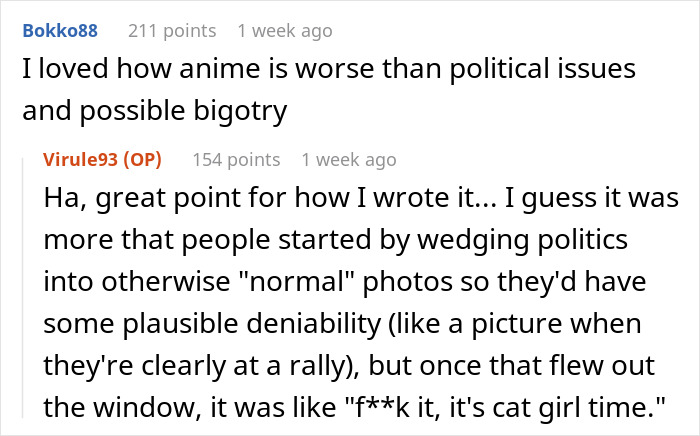Viewport: 700px width, 436px height.
Task: Click the line starting "I loved how"
Action: click(x=328, y=71)
